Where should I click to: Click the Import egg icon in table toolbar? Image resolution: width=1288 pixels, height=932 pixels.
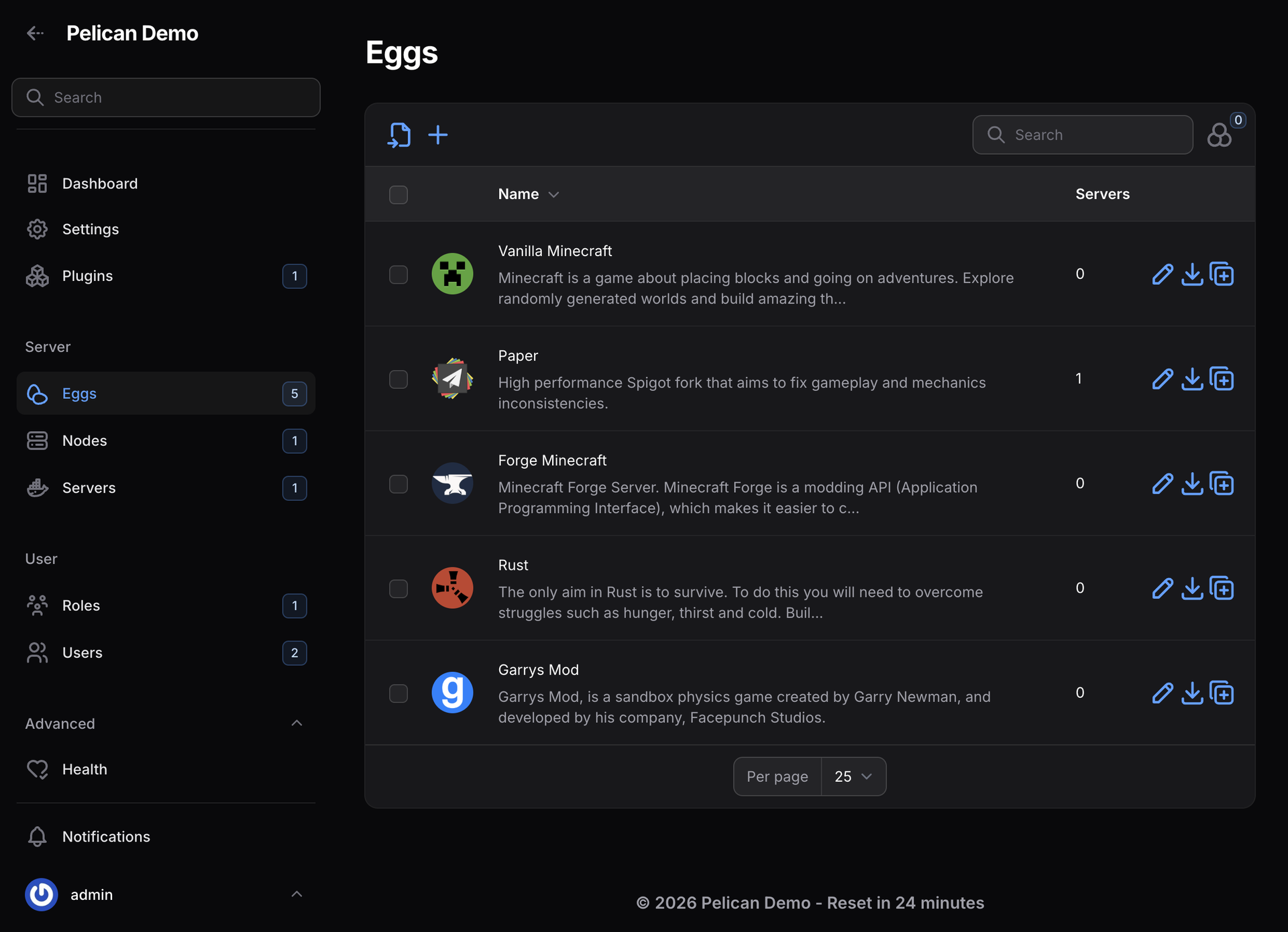tap(399, 135)
